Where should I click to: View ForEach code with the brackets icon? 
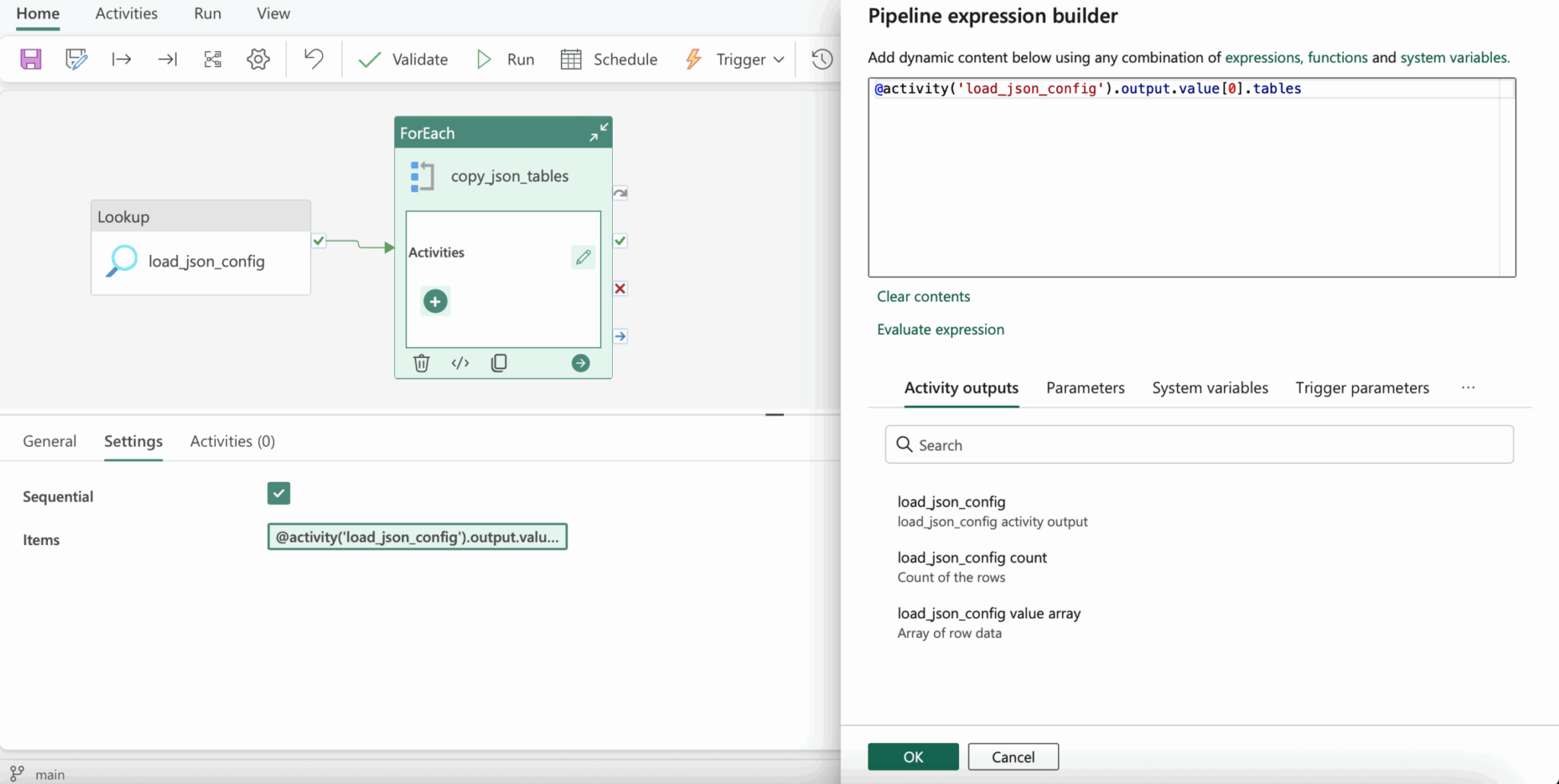click(461, 363)
